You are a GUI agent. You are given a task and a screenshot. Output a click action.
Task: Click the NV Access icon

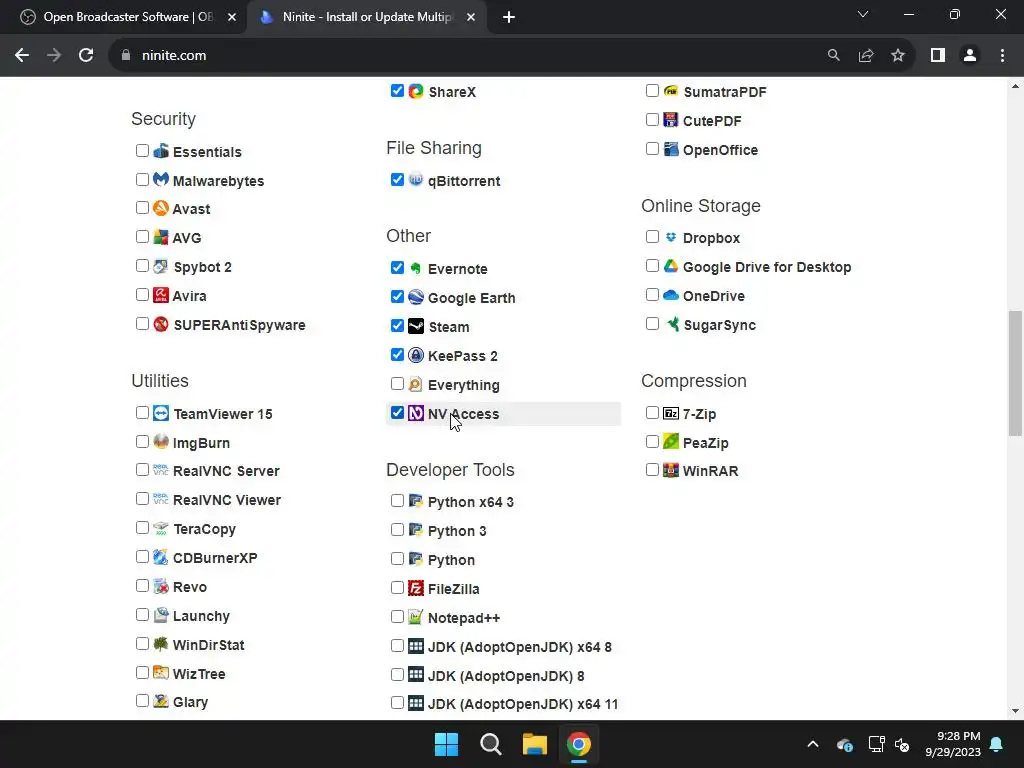point(416,413)
